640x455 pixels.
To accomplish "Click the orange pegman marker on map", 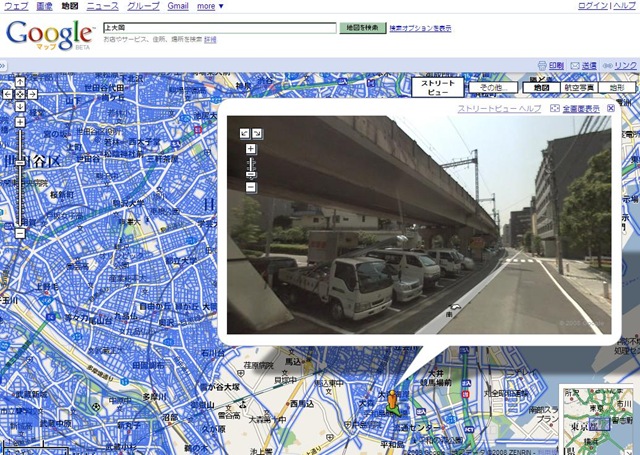I will pyautogui.click(x=392, y=399).
